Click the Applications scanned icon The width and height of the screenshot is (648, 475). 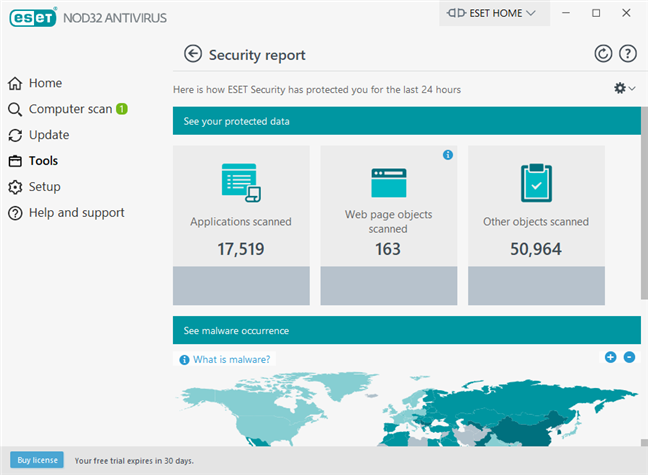coord(241,182)
